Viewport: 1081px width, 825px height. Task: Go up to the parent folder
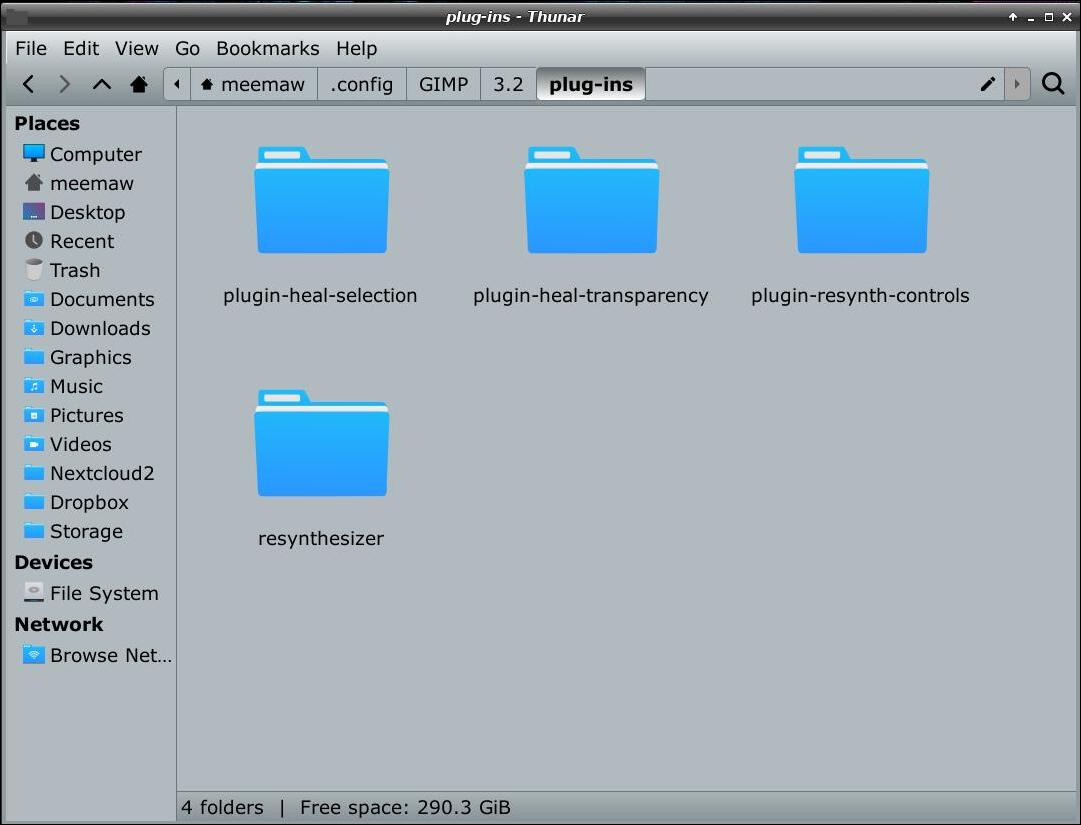101,84
